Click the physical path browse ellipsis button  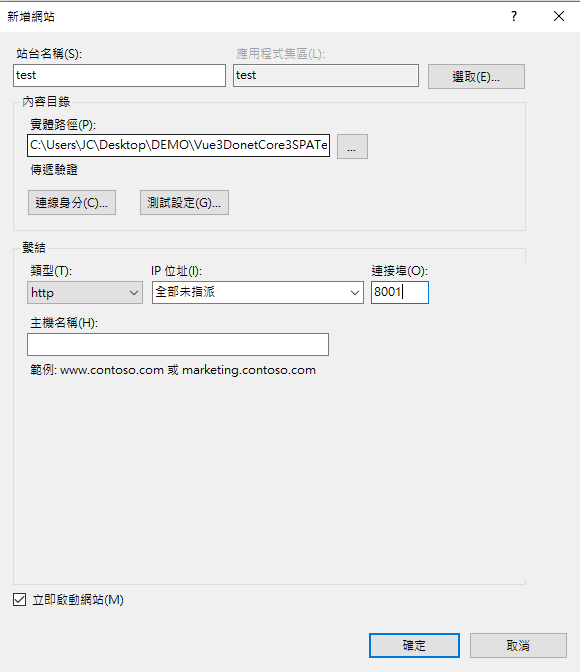[352, 146]
